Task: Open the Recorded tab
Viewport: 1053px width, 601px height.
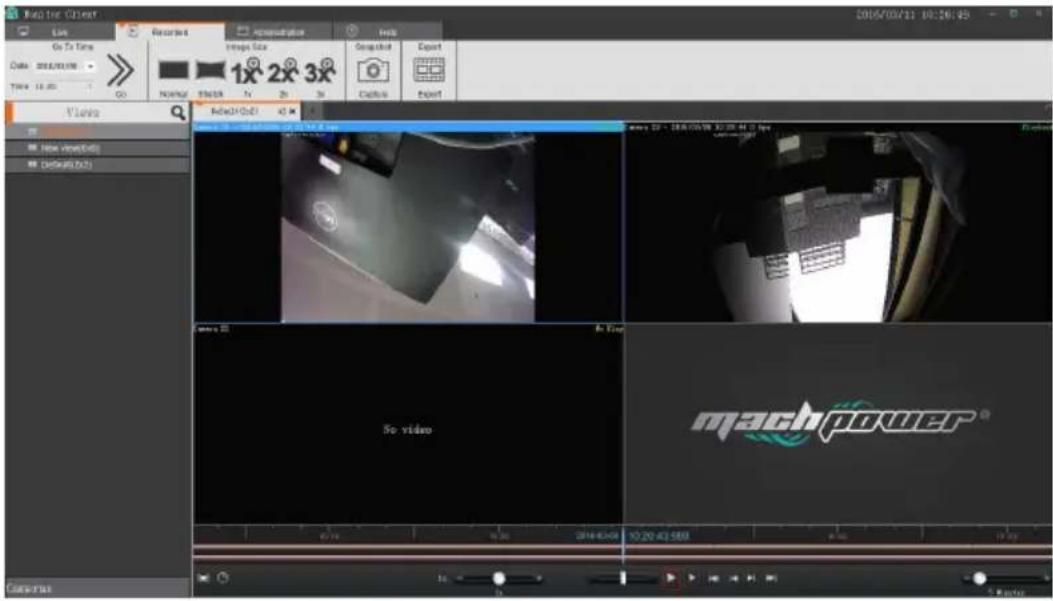Action: 169,32
